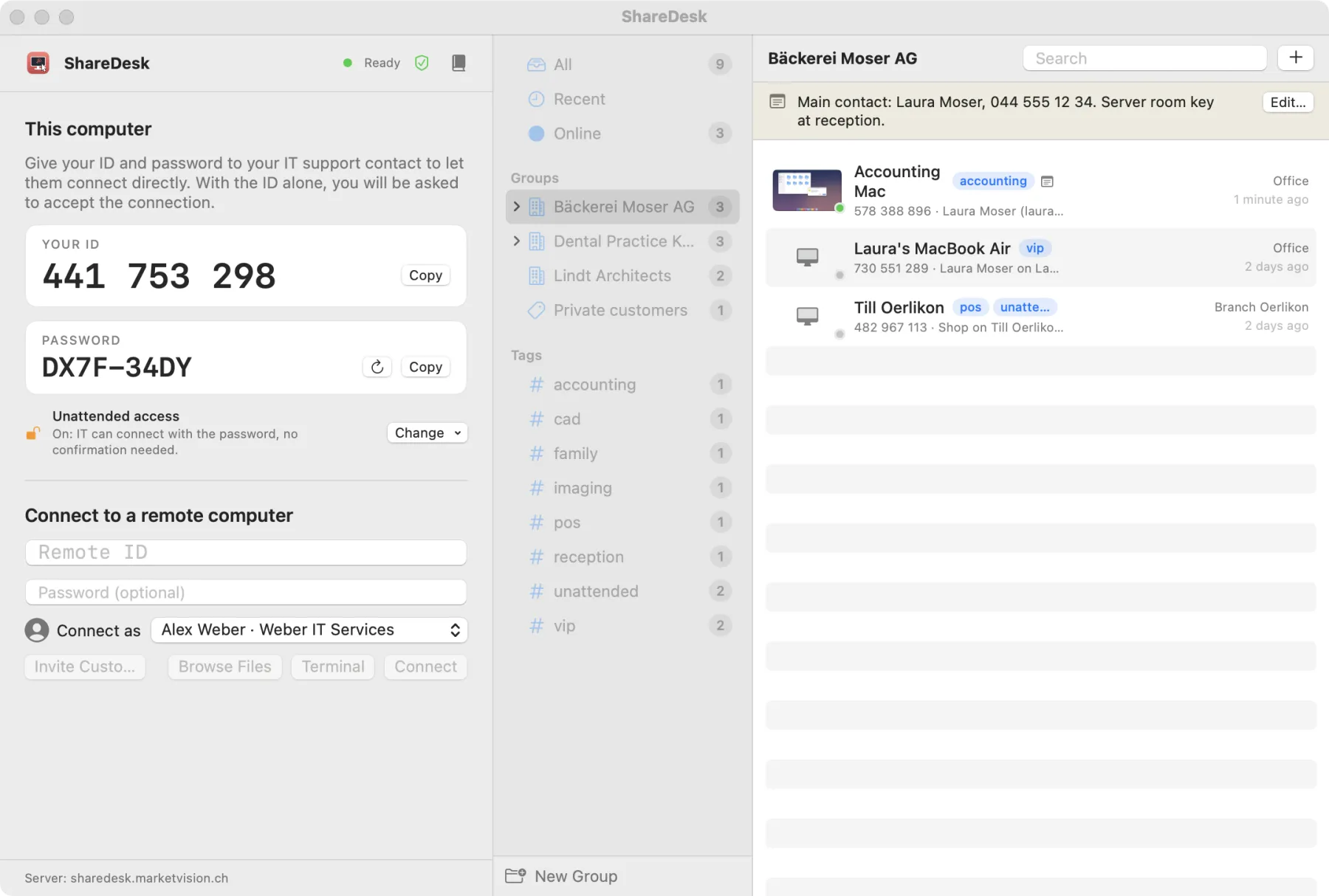Regenerate the password with refresh icon
Viewport: 1329px width, 896px height.
point(377,367)
